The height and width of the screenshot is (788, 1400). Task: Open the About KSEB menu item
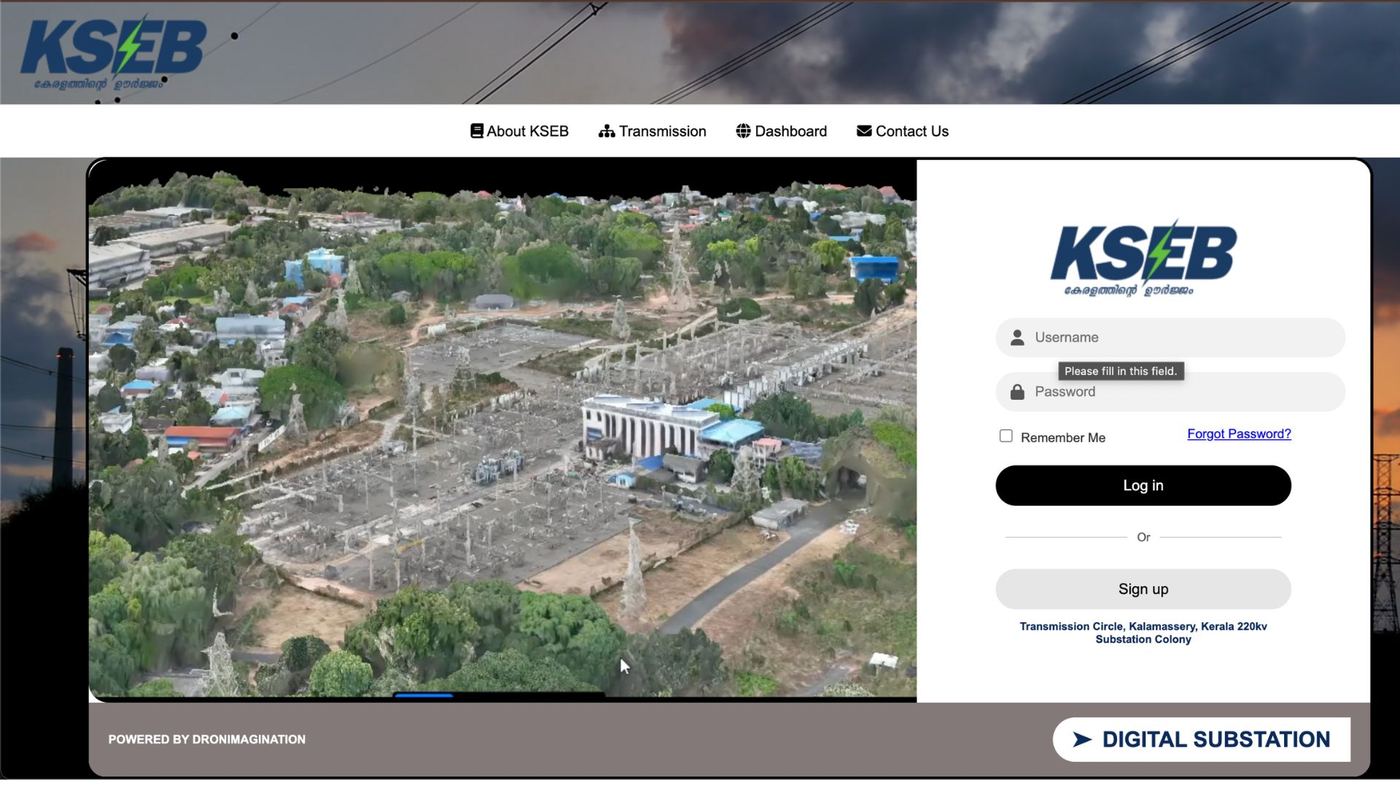pos(520,131)
